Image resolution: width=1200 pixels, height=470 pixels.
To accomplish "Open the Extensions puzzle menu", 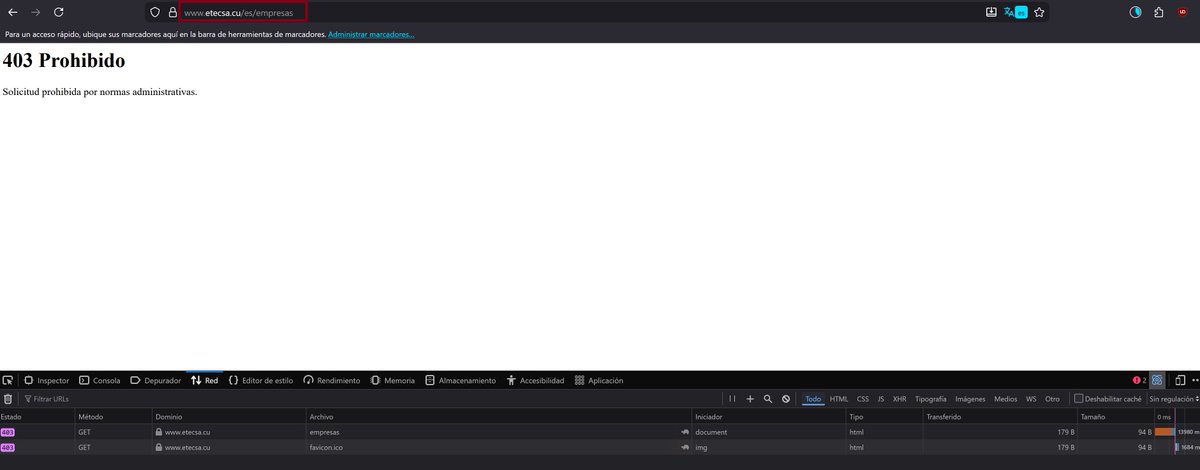I will click(1159, 12).
